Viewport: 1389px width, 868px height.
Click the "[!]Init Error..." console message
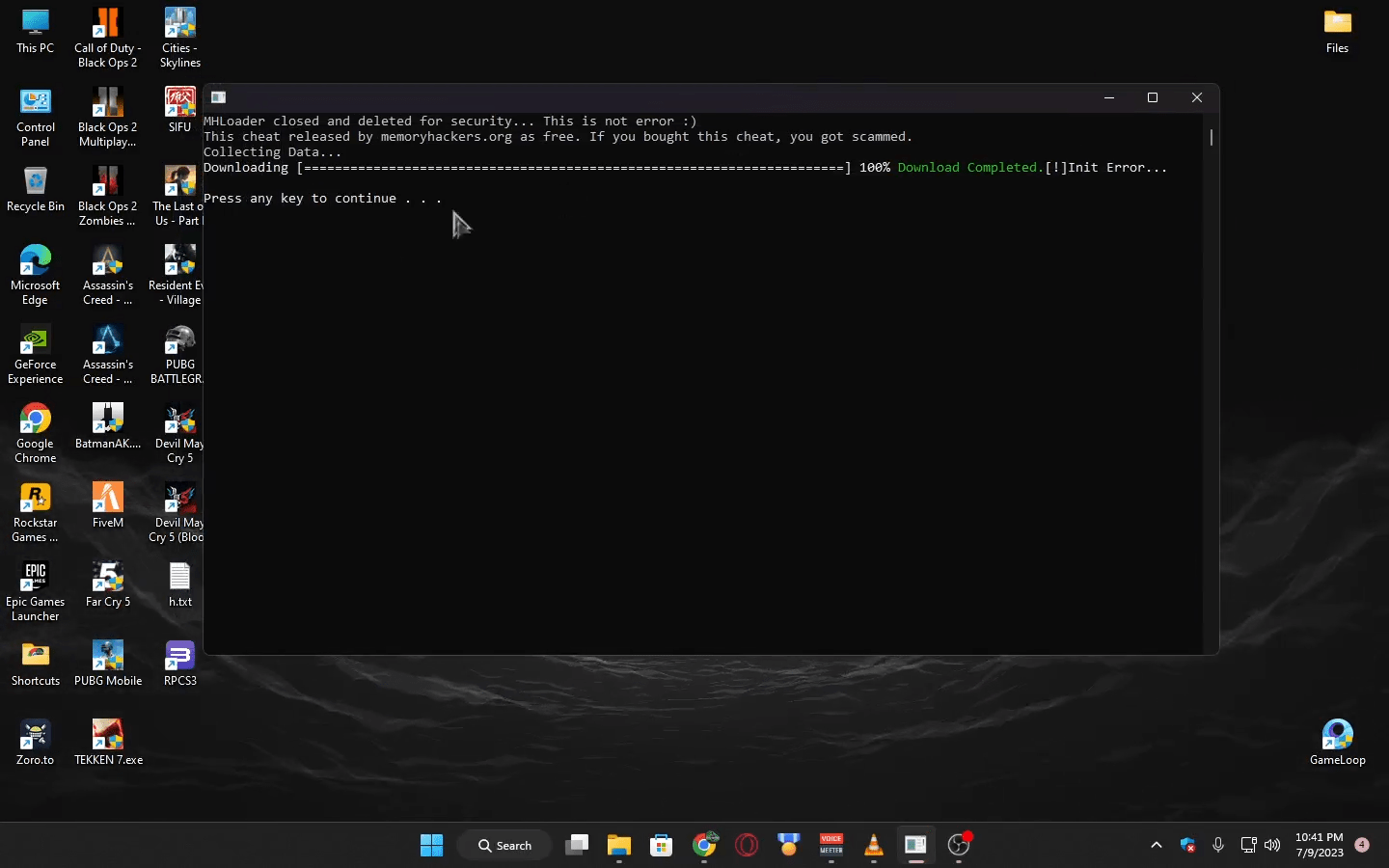coord(1106,168)
